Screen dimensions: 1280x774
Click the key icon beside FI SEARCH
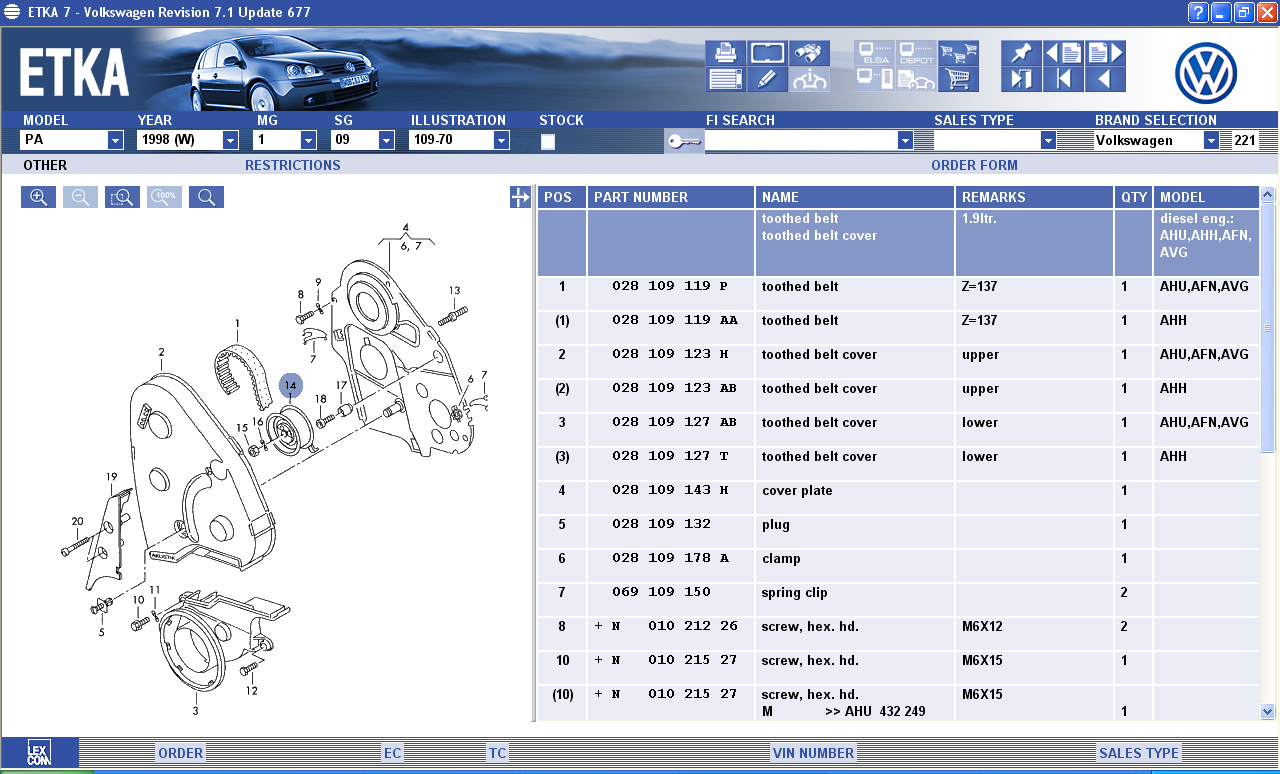pyautogui.click(x=683, y=141)
